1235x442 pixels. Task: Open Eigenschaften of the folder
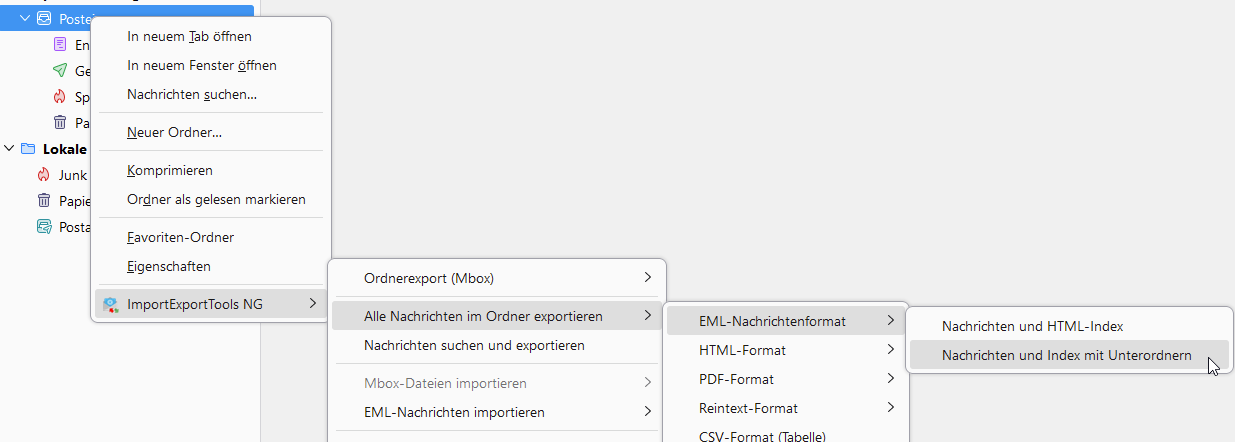tap(169, 267)
